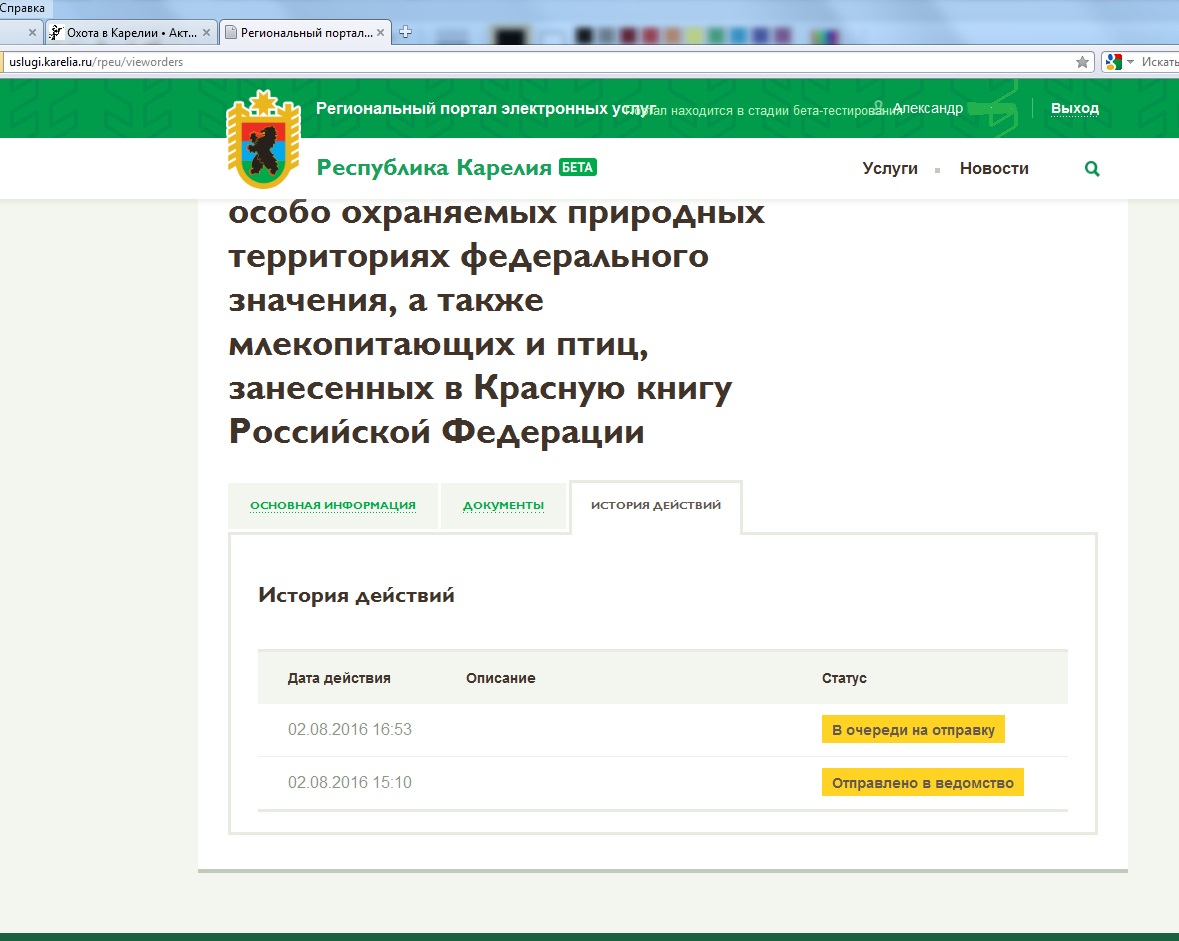Open a new browser tab with plus icon
This screenshot has height=941, width=1179.
click(x=405, y=32)
